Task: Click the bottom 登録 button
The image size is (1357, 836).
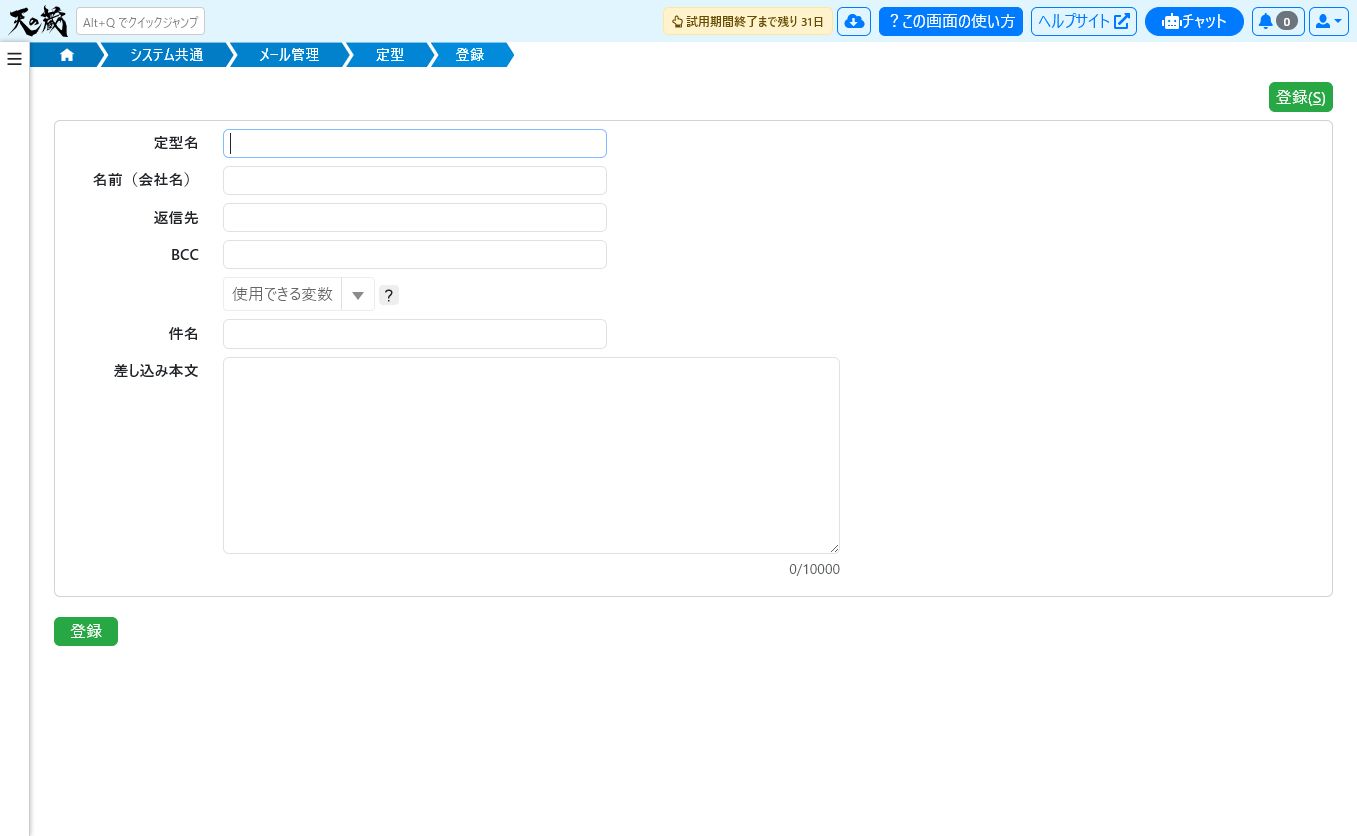Action: 86,631
